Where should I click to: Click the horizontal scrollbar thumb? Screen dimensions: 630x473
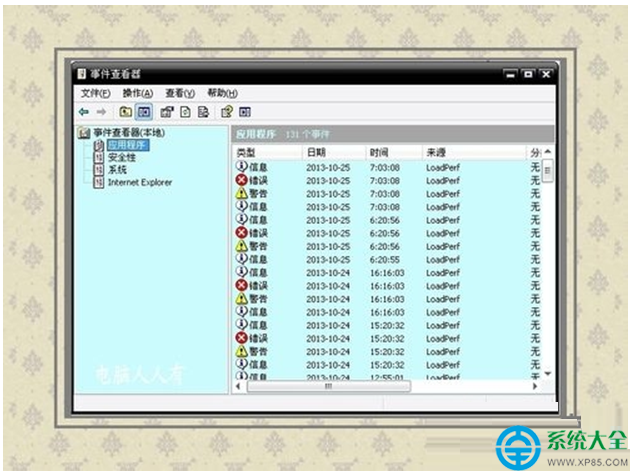[329, 387]
